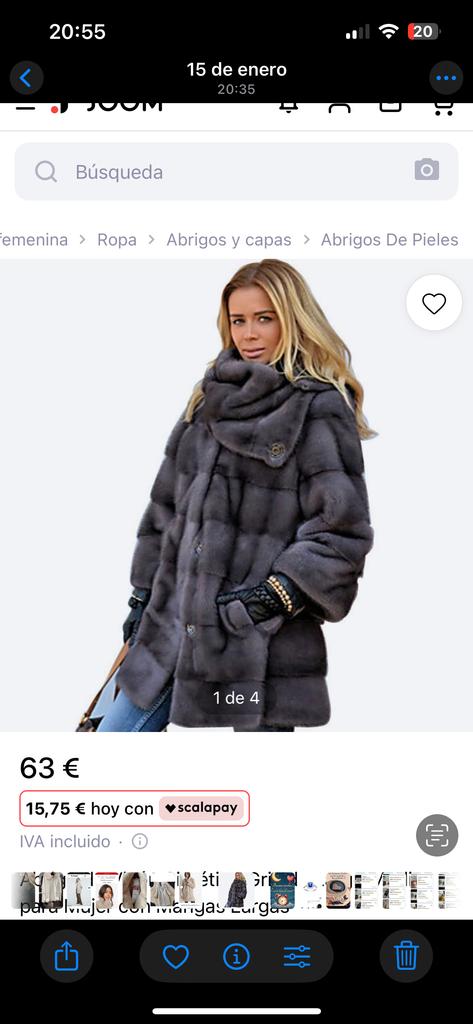Open the Ropa breadcrumb link
This screenshot has width=473, height=1024.
[117, 240]
